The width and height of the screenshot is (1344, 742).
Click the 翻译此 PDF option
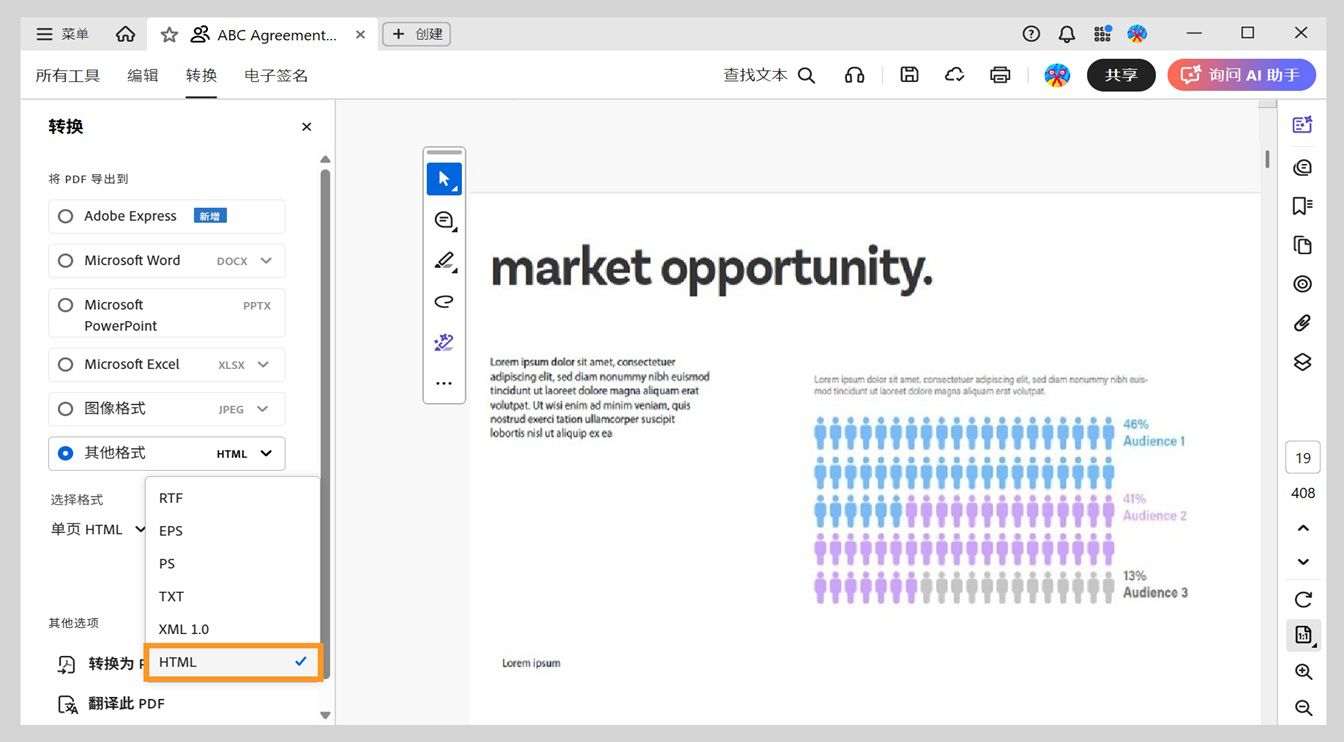click(111, 703)
